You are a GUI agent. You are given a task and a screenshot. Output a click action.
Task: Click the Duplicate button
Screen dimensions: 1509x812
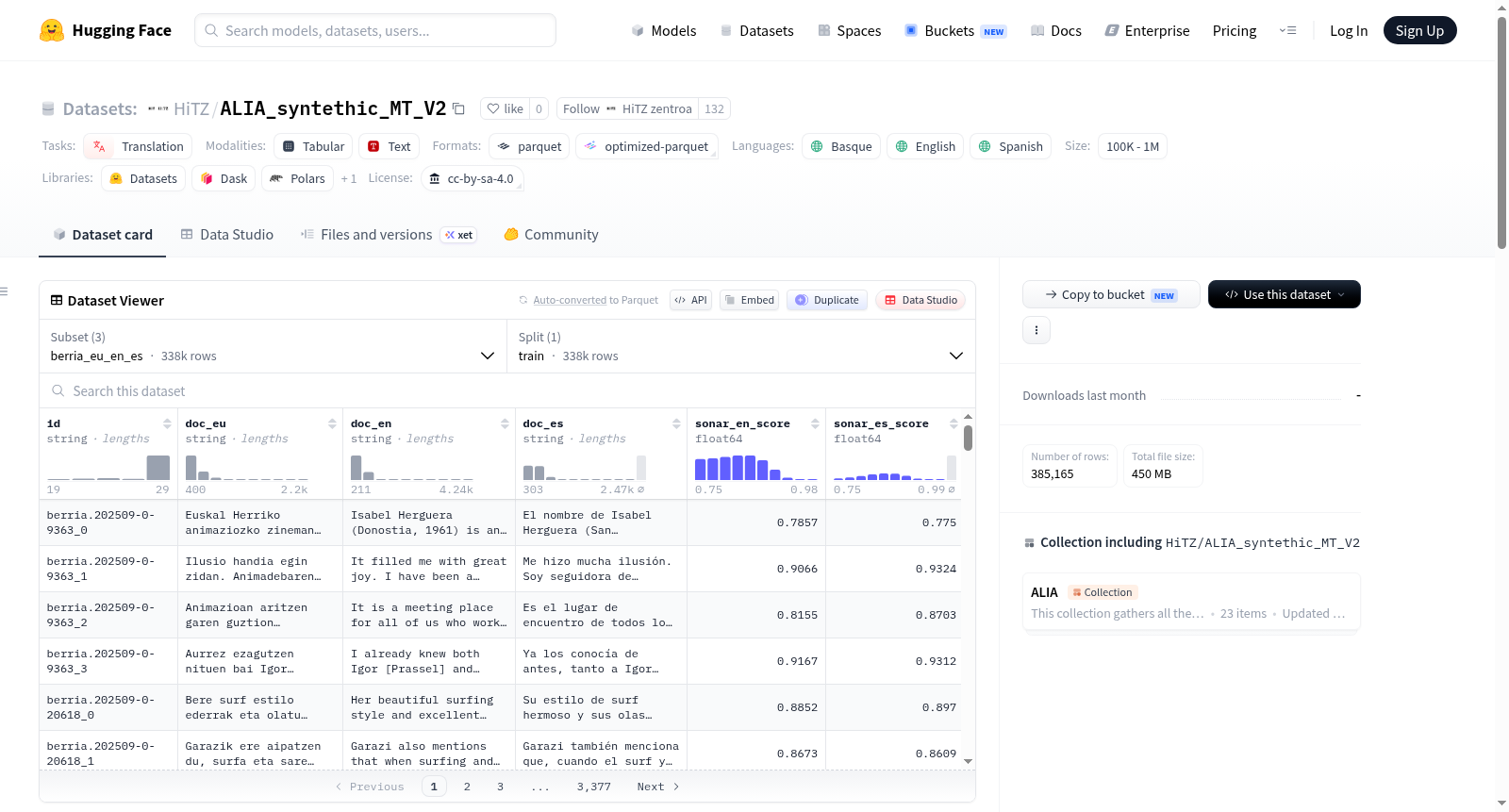click(x=827, y=300)
